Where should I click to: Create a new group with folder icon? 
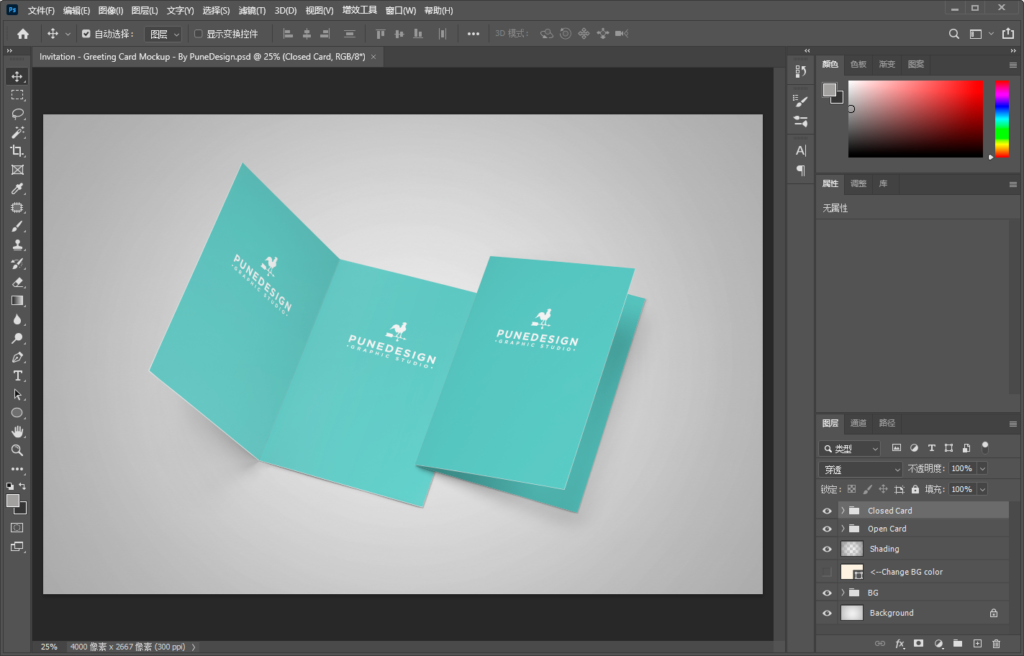pos(957,644)
